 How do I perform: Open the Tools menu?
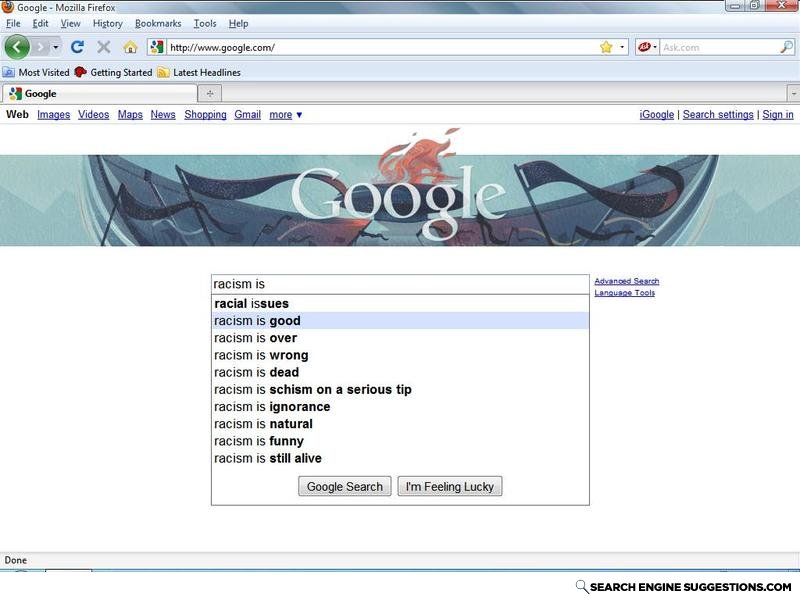(205, 23)
